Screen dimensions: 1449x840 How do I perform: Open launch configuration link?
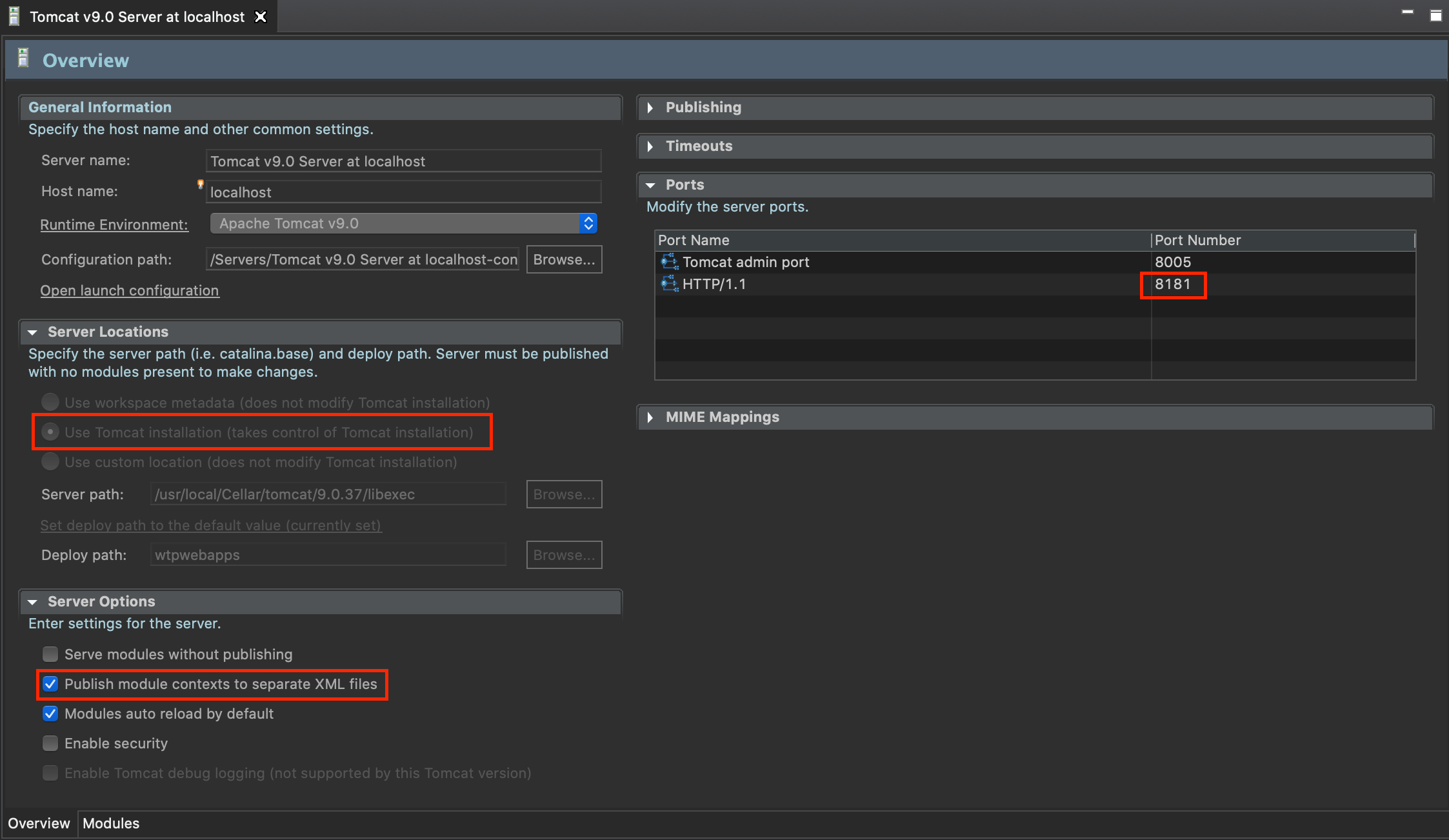point(130,290)
